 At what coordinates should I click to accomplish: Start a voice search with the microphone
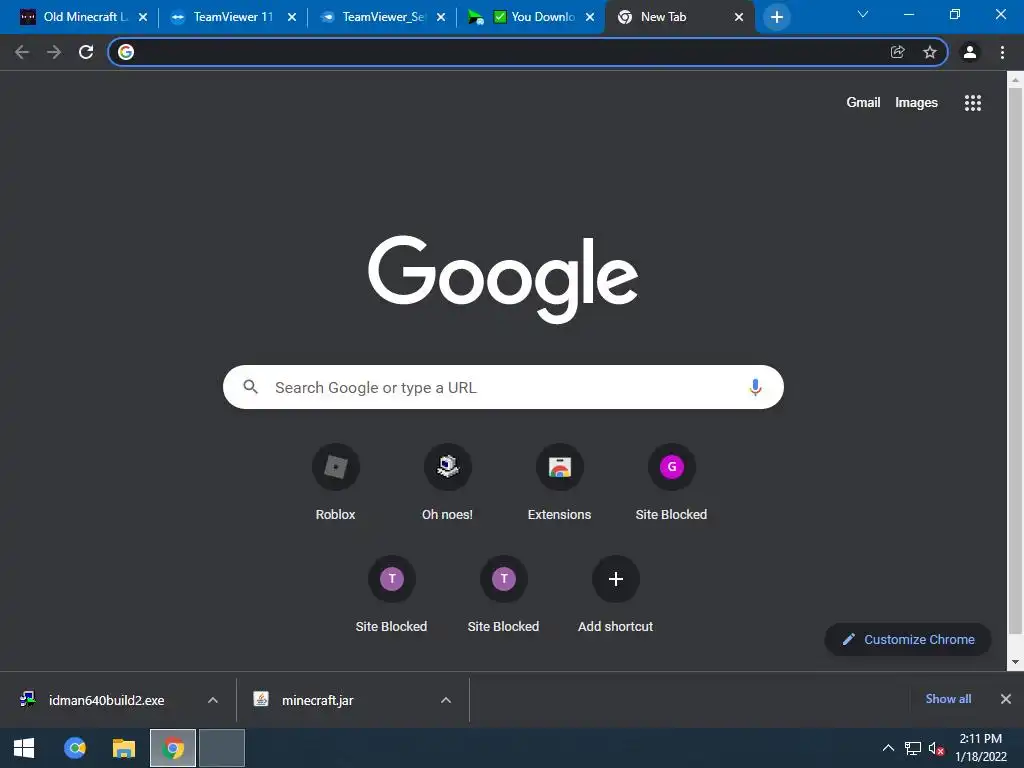(x=755, y=387)
